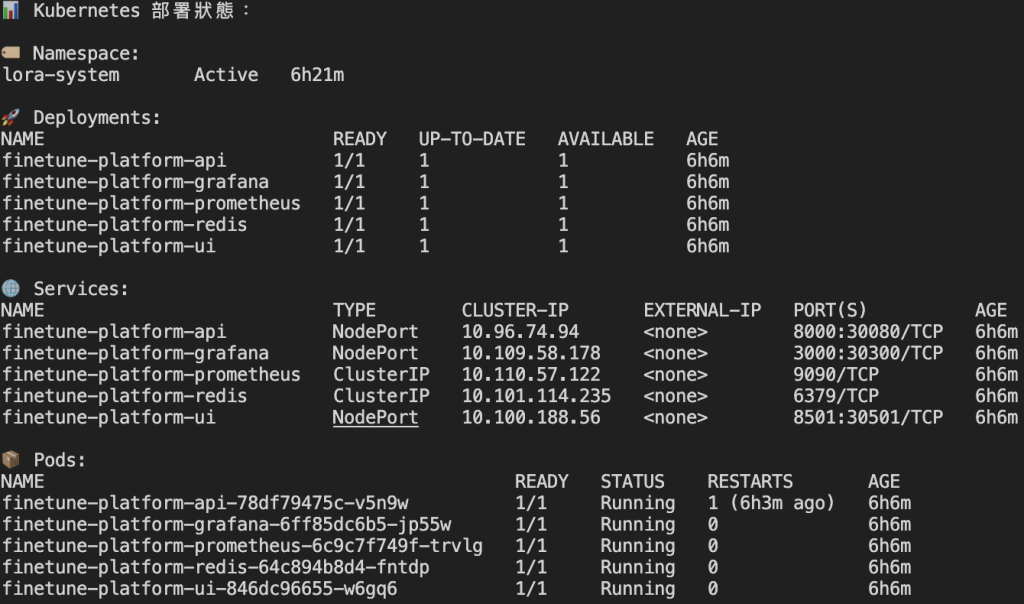This screenshot has height=604, width=1024.
Task: Click finetune-platform-api in Services
Action: (114, 332)
